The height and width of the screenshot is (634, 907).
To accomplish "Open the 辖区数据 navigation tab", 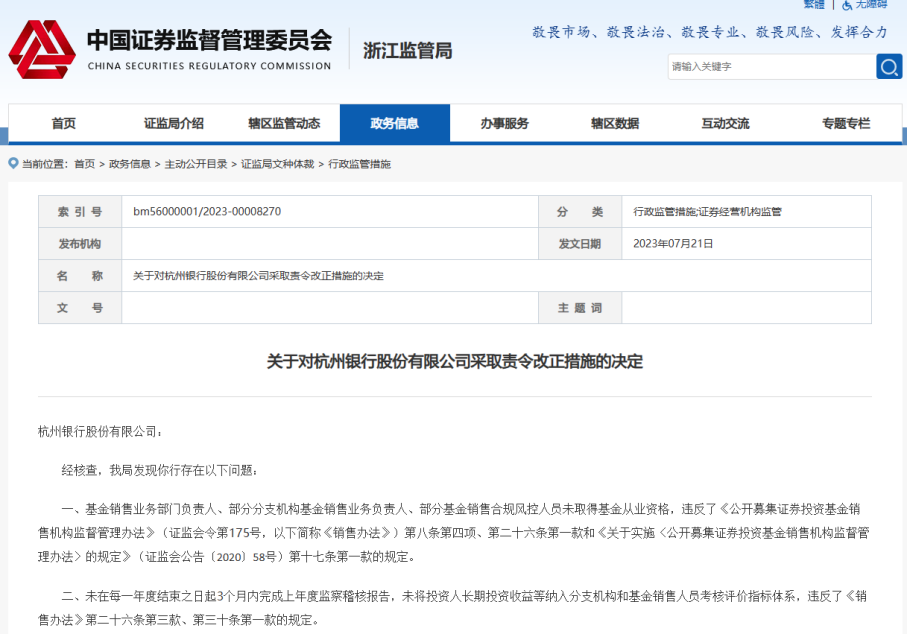I will (x=614, y=124).
